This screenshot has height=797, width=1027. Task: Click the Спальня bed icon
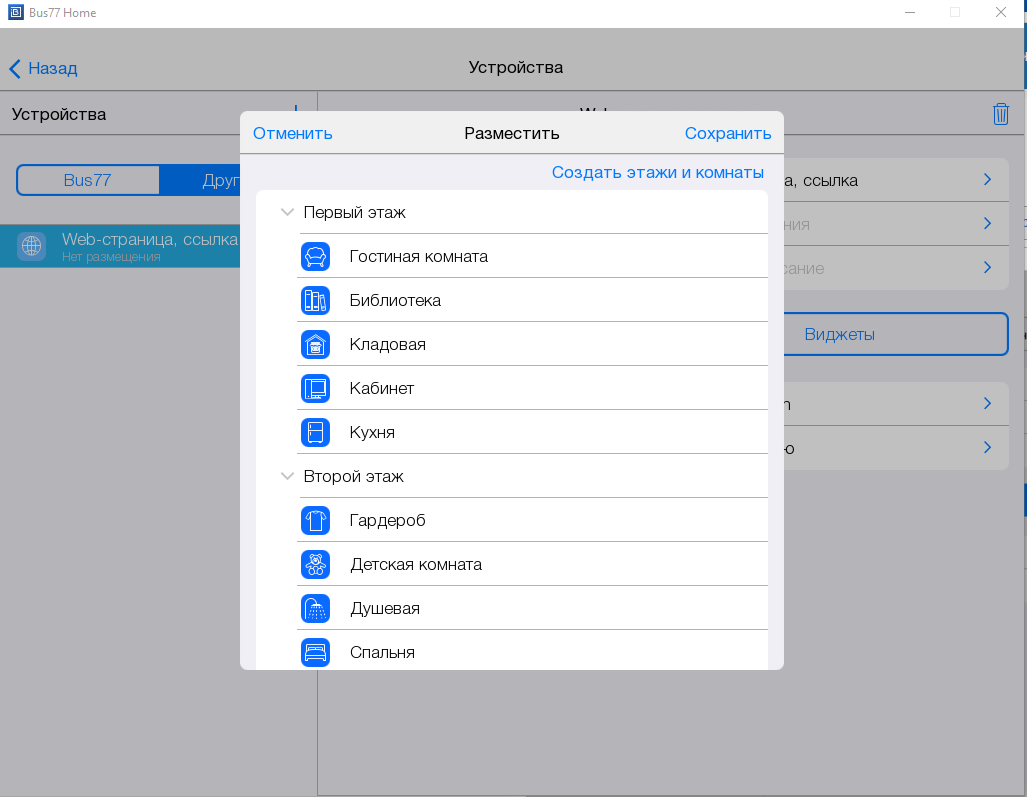coord(315,653)
